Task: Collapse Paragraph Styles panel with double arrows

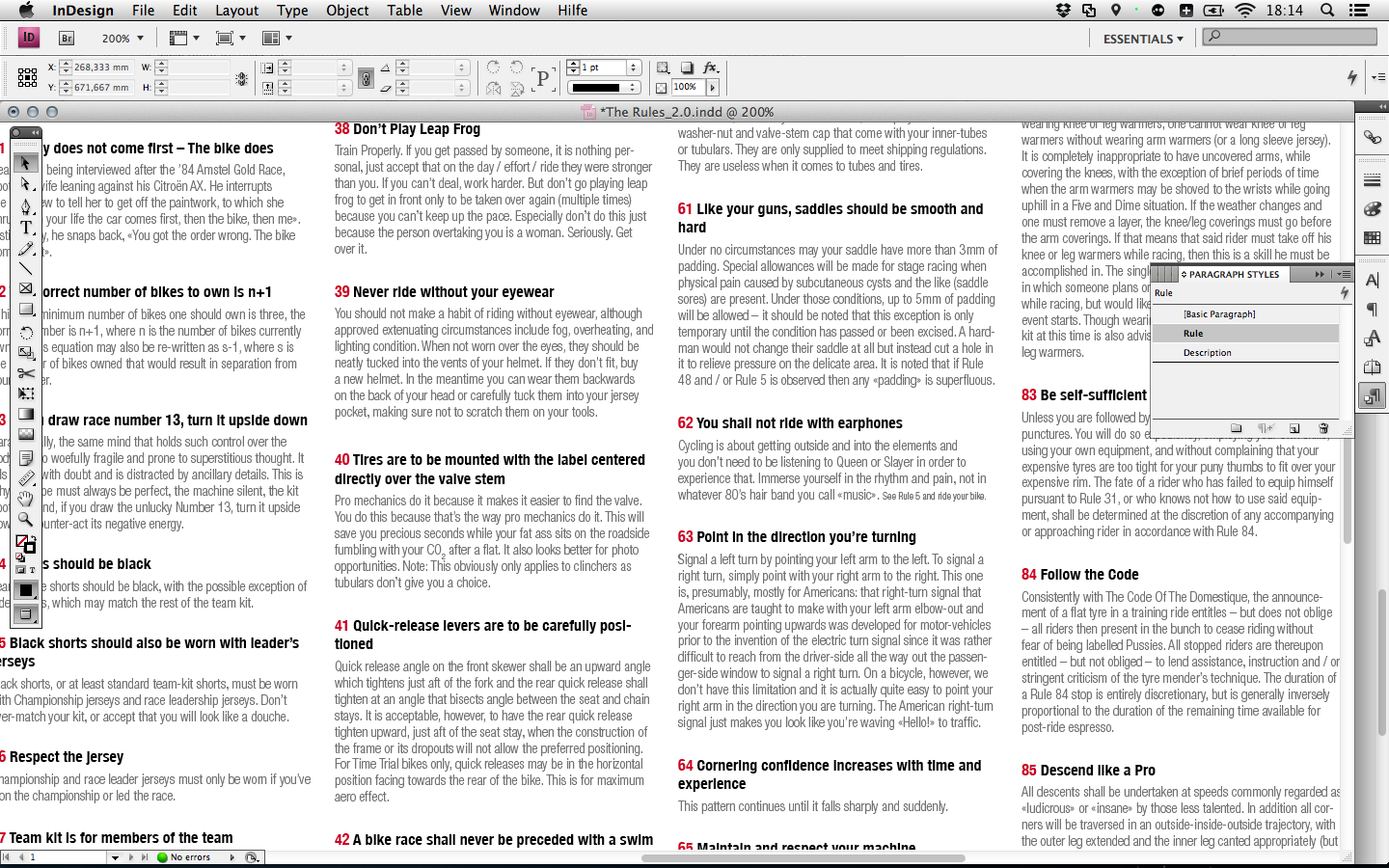Action: pyautogui.click(x=1320, y=274)
